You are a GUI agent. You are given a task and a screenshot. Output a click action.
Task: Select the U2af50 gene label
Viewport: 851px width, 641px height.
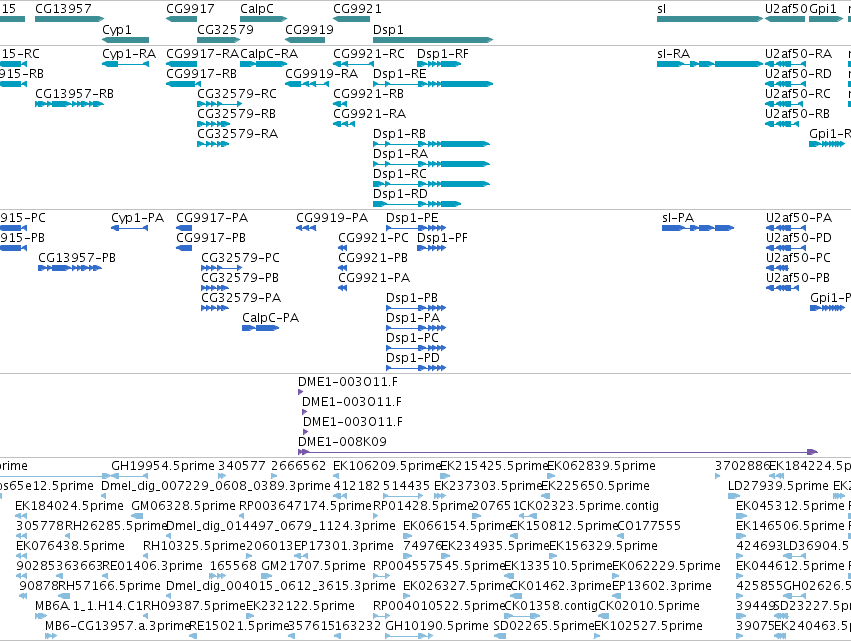[x=786, y=9]
